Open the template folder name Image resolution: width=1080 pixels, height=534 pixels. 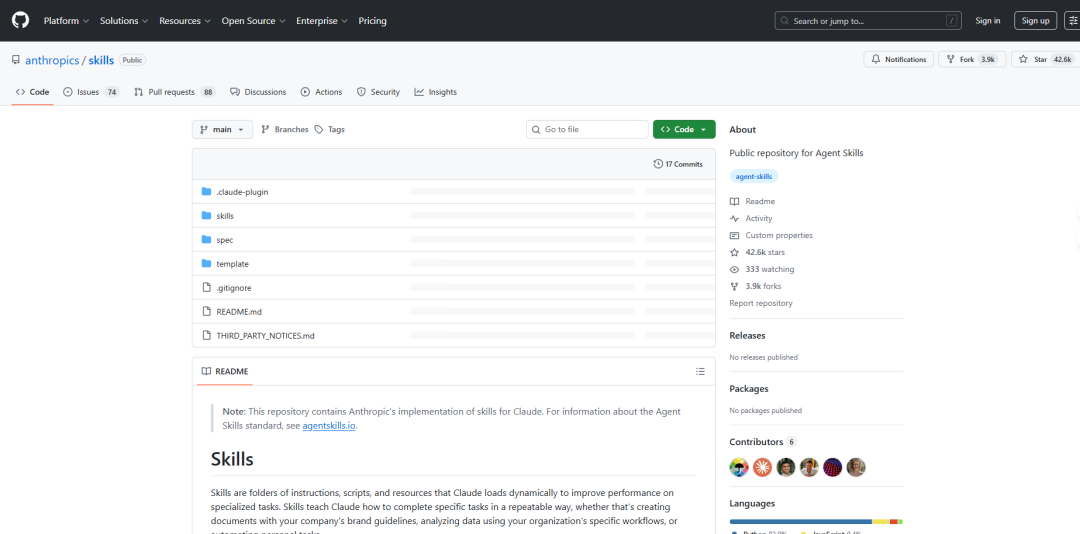(x=233, y=264)
